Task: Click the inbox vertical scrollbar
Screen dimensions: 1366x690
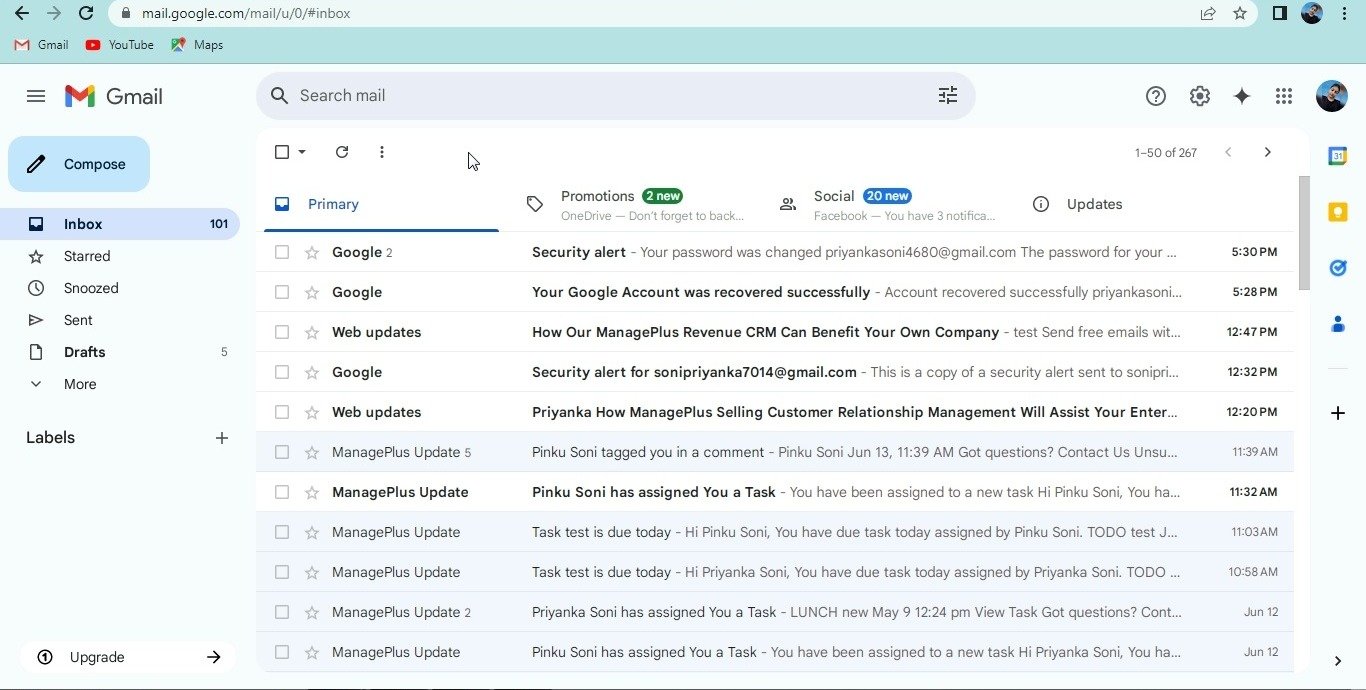Action: click(x=1304, y=233)
